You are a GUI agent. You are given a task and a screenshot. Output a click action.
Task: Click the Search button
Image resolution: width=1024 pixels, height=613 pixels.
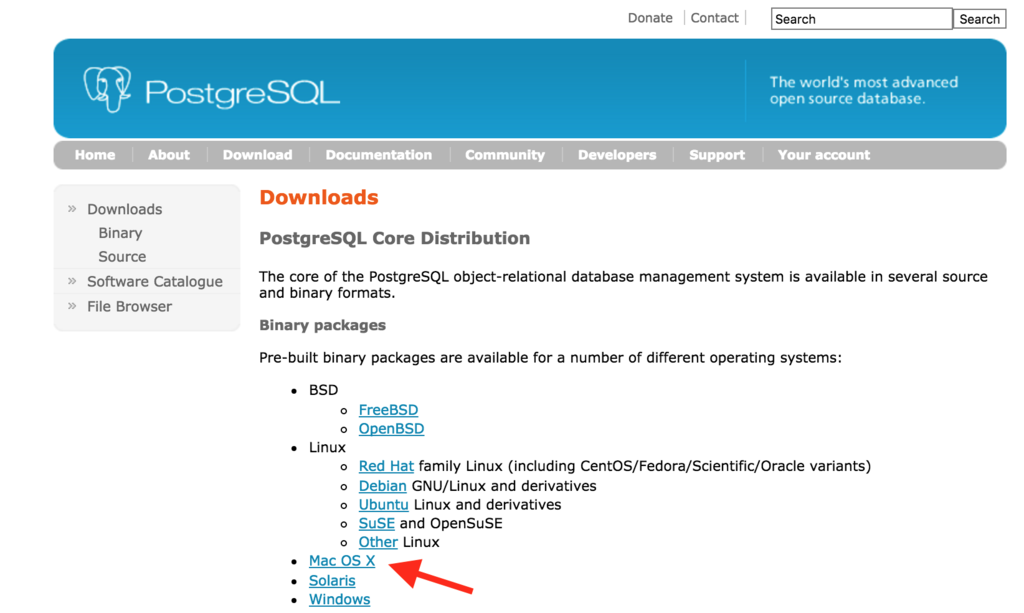tap(979, 19)
